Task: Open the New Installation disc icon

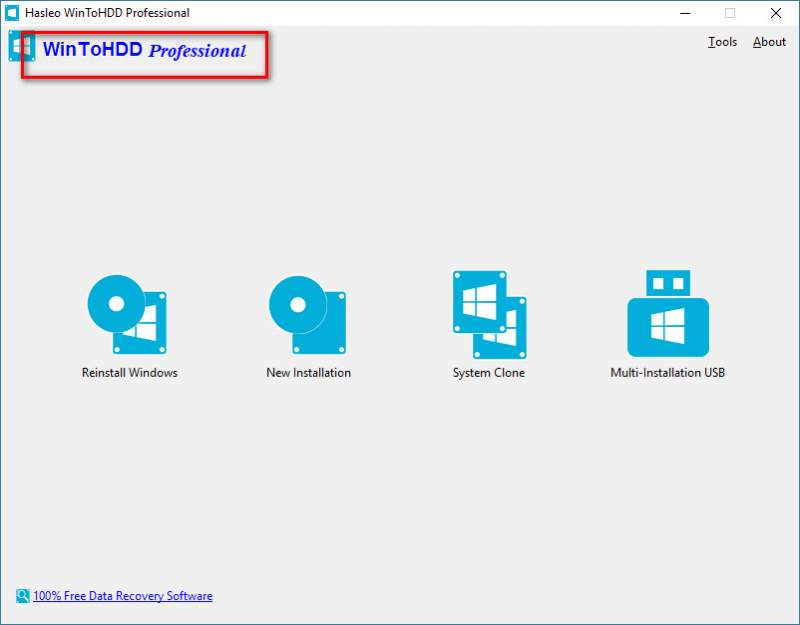Action: 308,315
